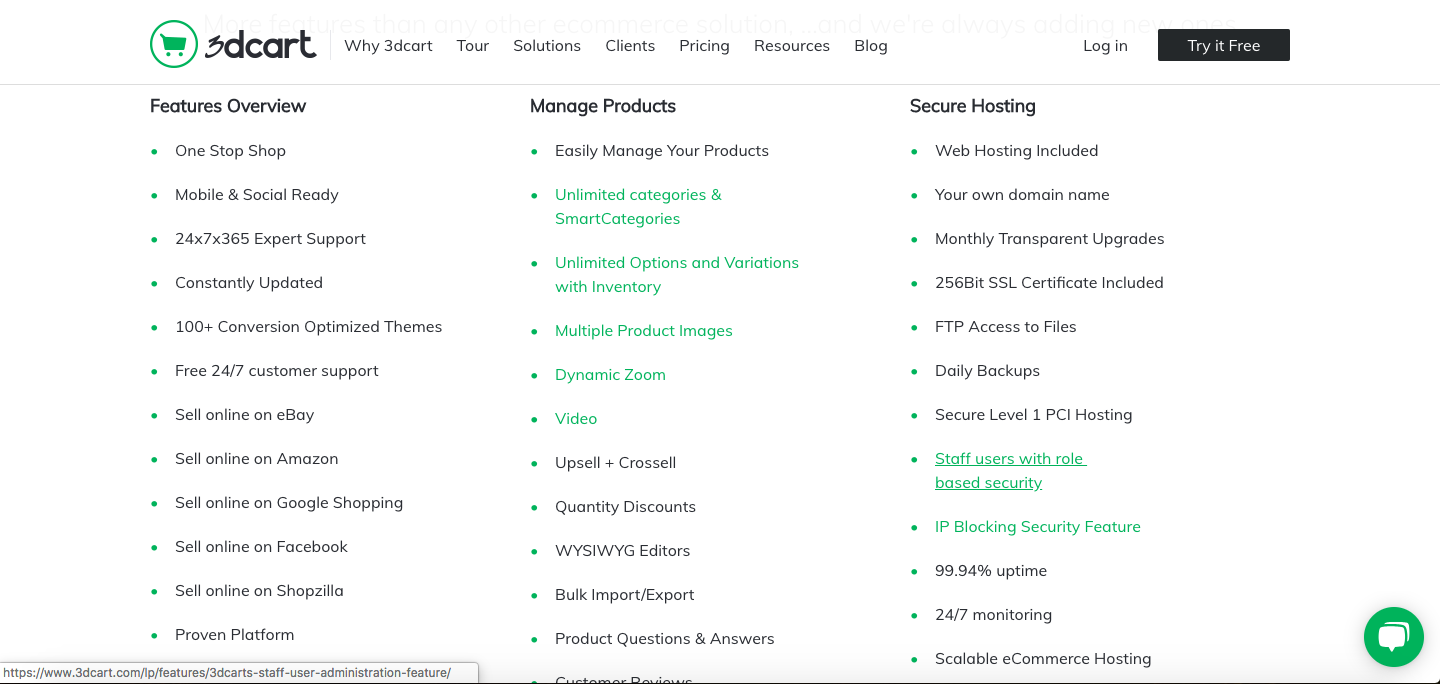Viewport: 1440px width, 684px height.
Task: Click the Upsell + Crossell item
Action: pyautogui.click(x=616, y=463)
